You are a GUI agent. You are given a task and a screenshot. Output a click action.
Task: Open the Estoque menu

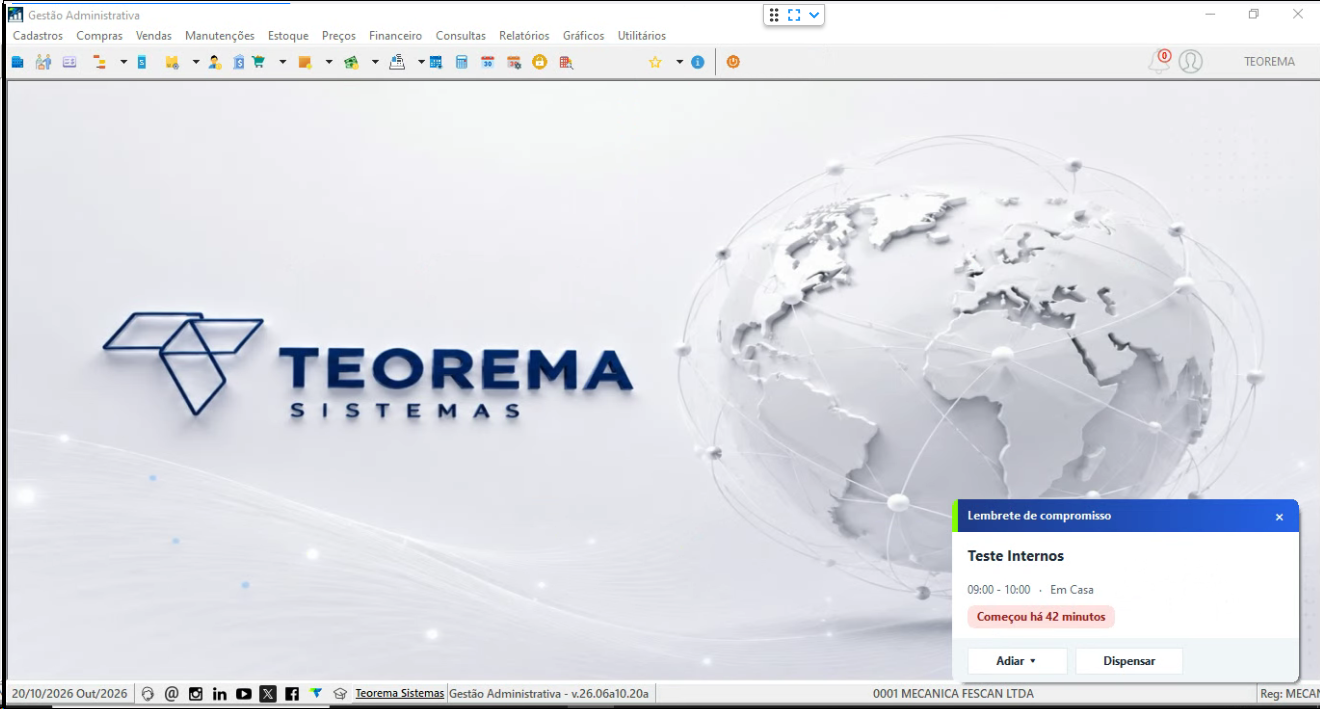[288, 36]
